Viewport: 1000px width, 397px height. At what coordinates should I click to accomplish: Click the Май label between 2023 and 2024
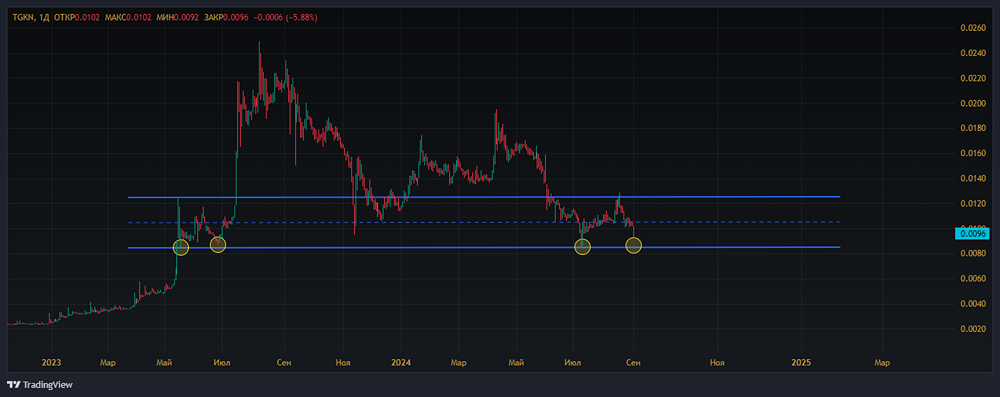166,363
